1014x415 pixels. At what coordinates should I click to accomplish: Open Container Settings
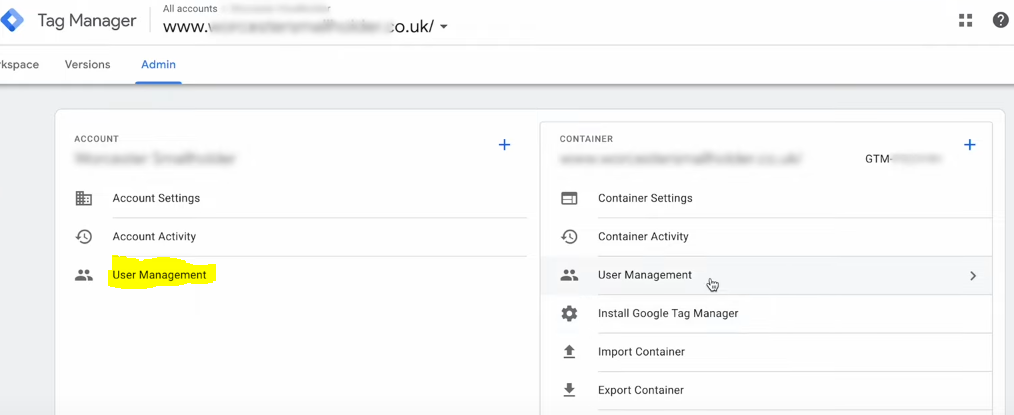pos(645,198)
